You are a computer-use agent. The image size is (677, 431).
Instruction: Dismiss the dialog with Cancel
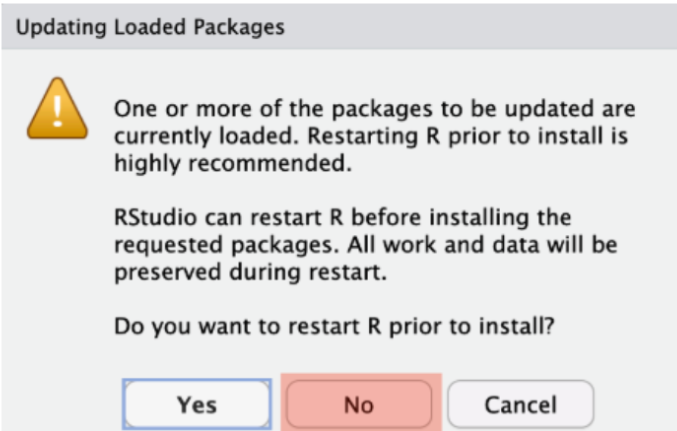[520, 404]
